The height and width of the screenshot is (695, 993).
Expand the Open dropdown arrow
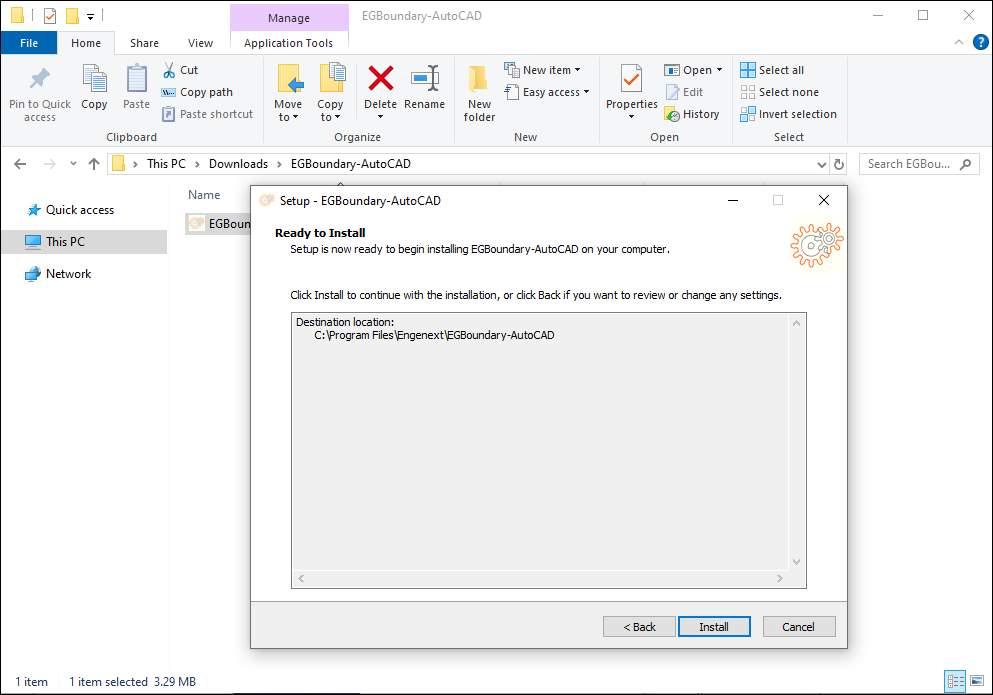719,70
